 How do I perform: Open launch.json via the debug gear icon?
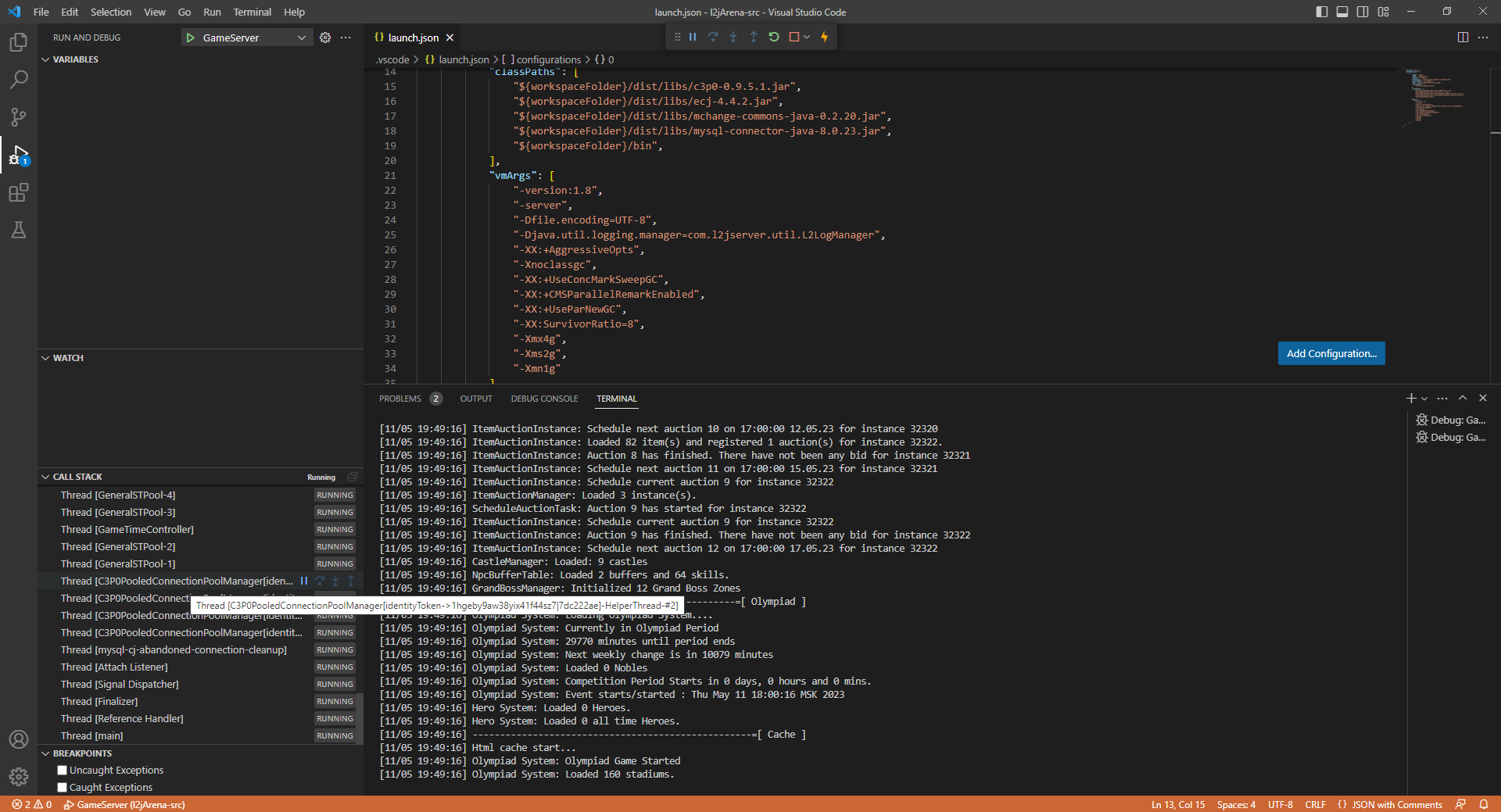point(325,38)
